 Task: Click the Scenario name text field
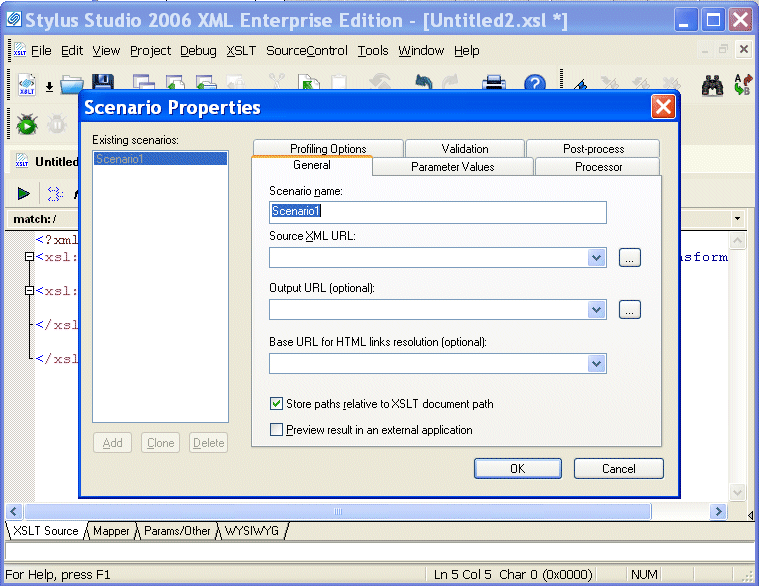click(x=437, y=212)
